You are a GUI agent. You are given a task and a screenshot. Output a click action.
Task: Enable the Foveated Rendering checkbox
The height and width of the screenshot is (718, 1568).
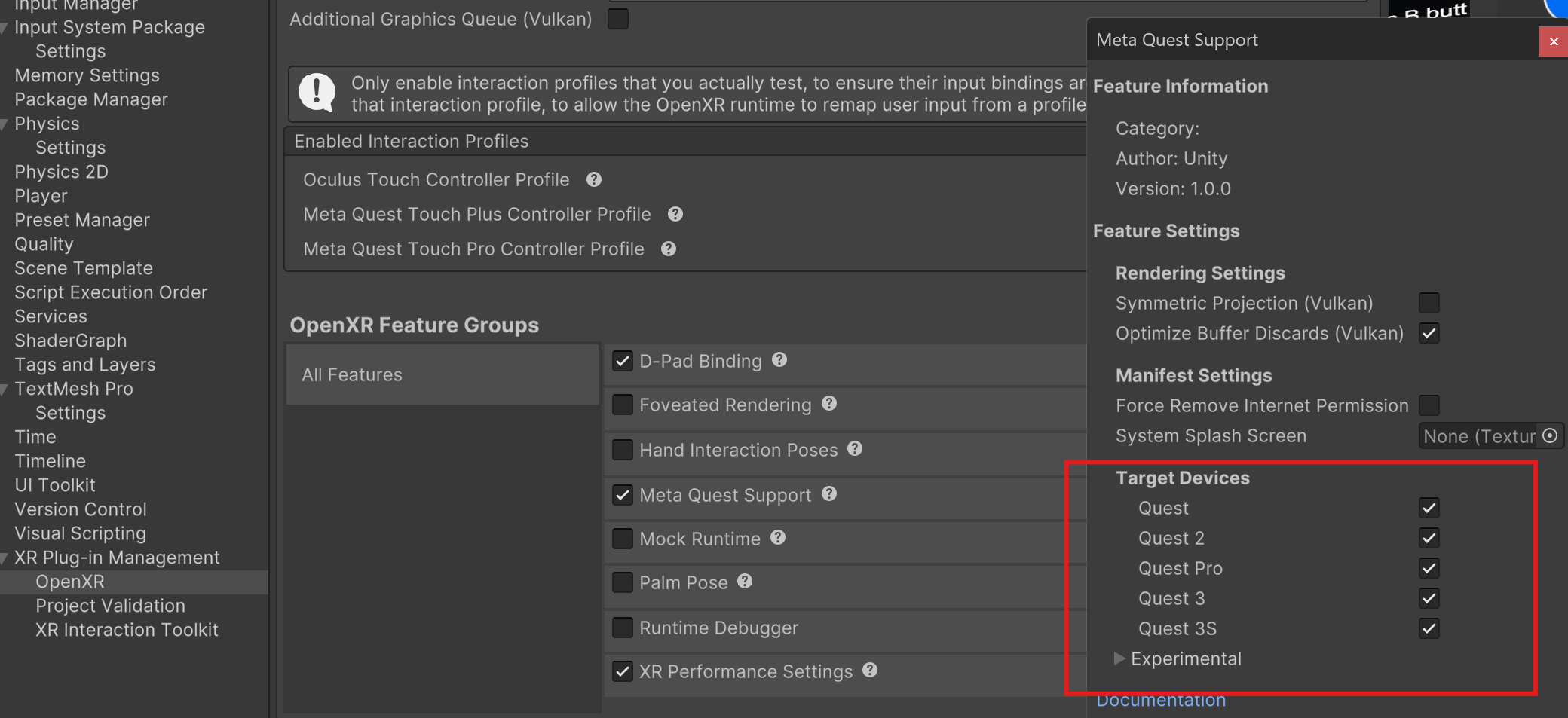[623, 405]
